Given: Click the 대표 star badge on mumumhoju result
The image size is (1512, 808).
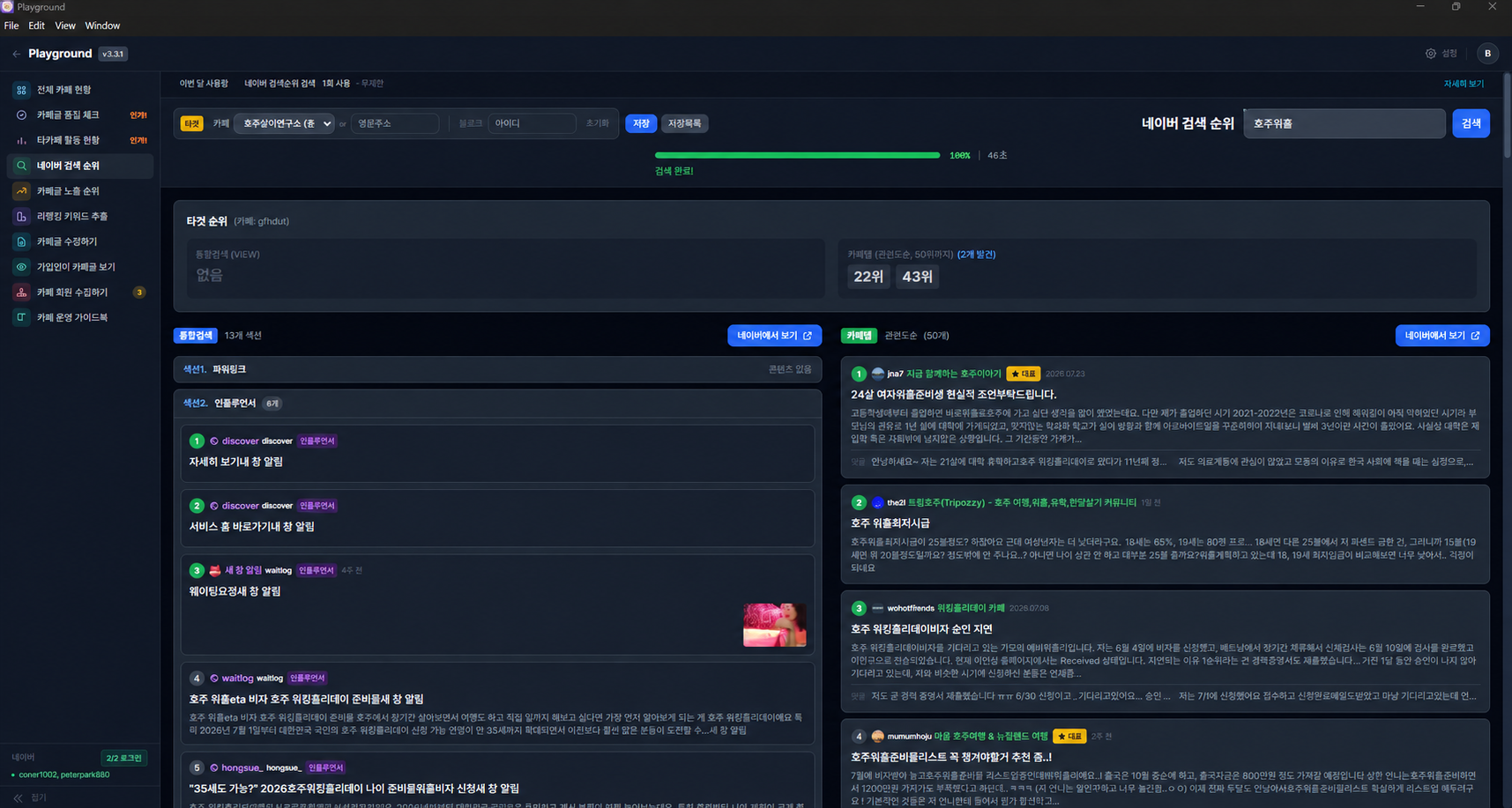Looking at the screenshot, I should [x=1069, y=736].
